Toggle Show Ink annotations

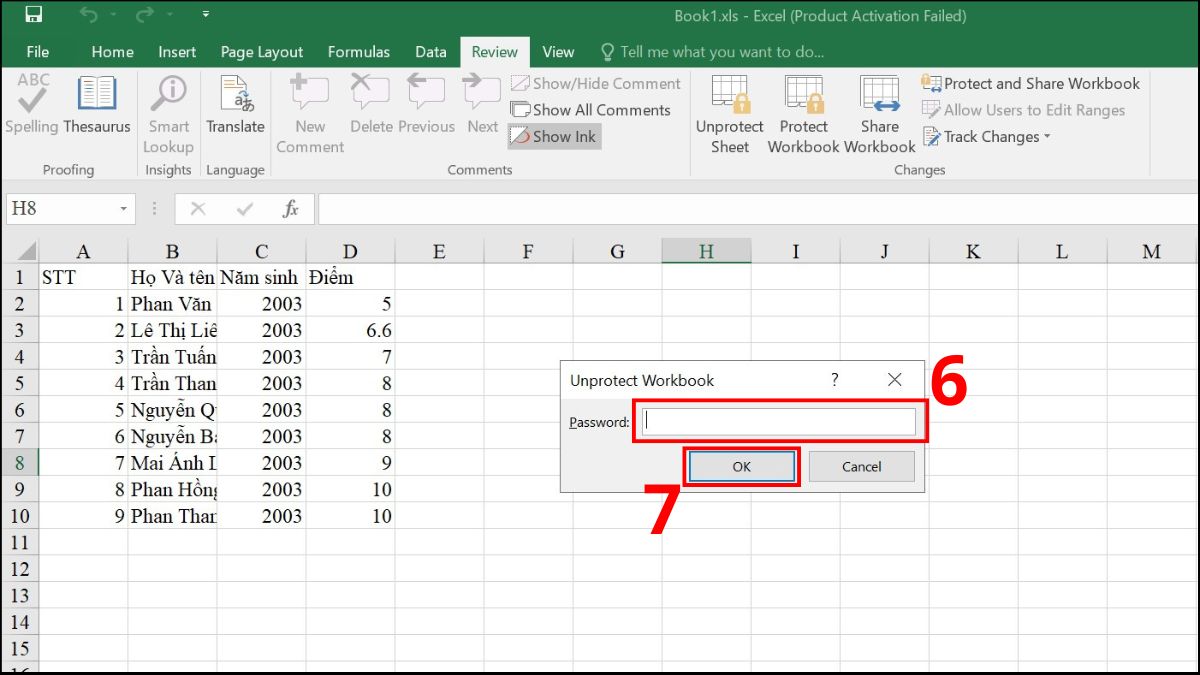553,137
